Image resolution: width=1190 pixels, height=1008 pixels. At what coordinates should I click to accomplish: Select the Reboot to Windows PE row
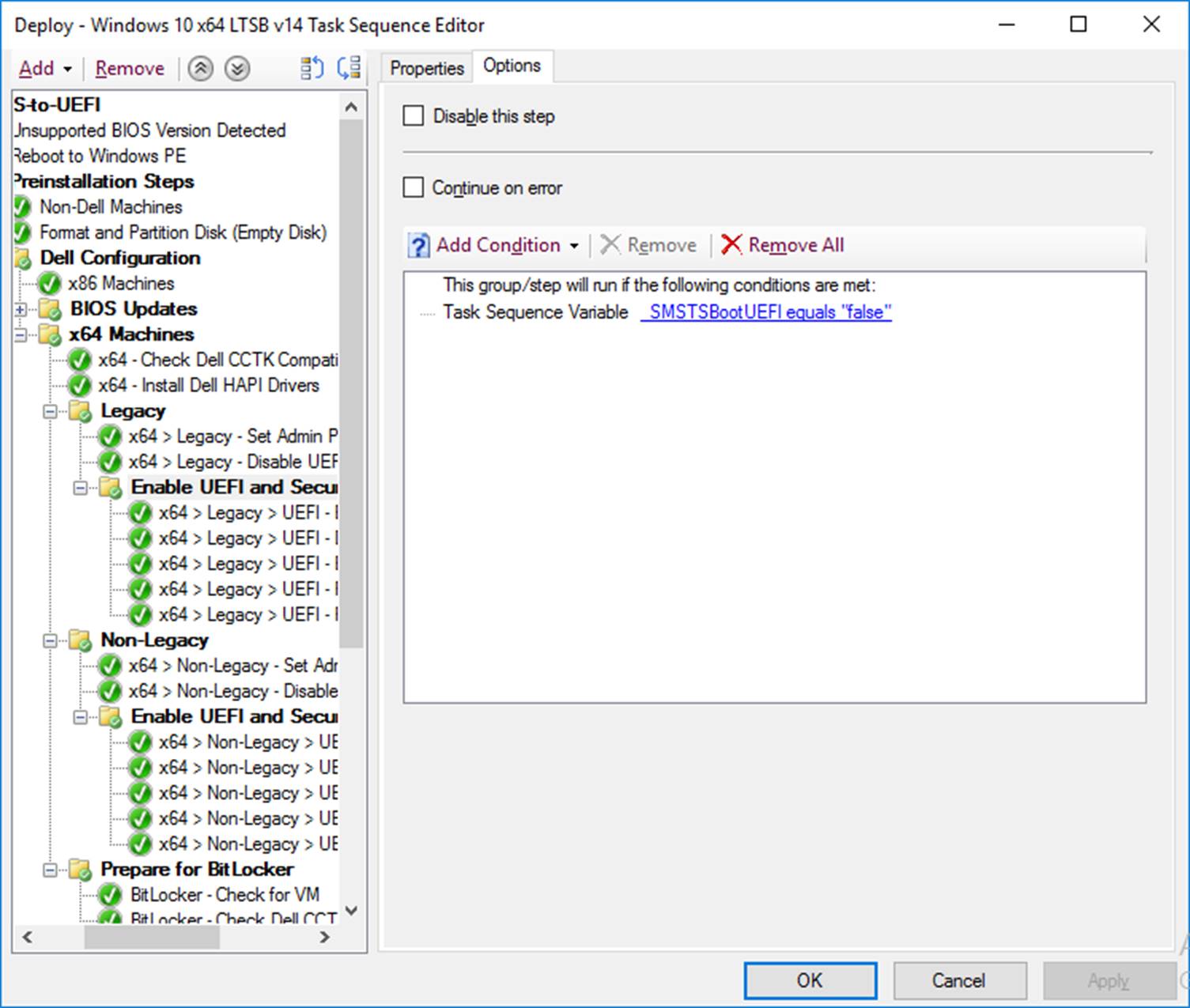coord(100,156)
